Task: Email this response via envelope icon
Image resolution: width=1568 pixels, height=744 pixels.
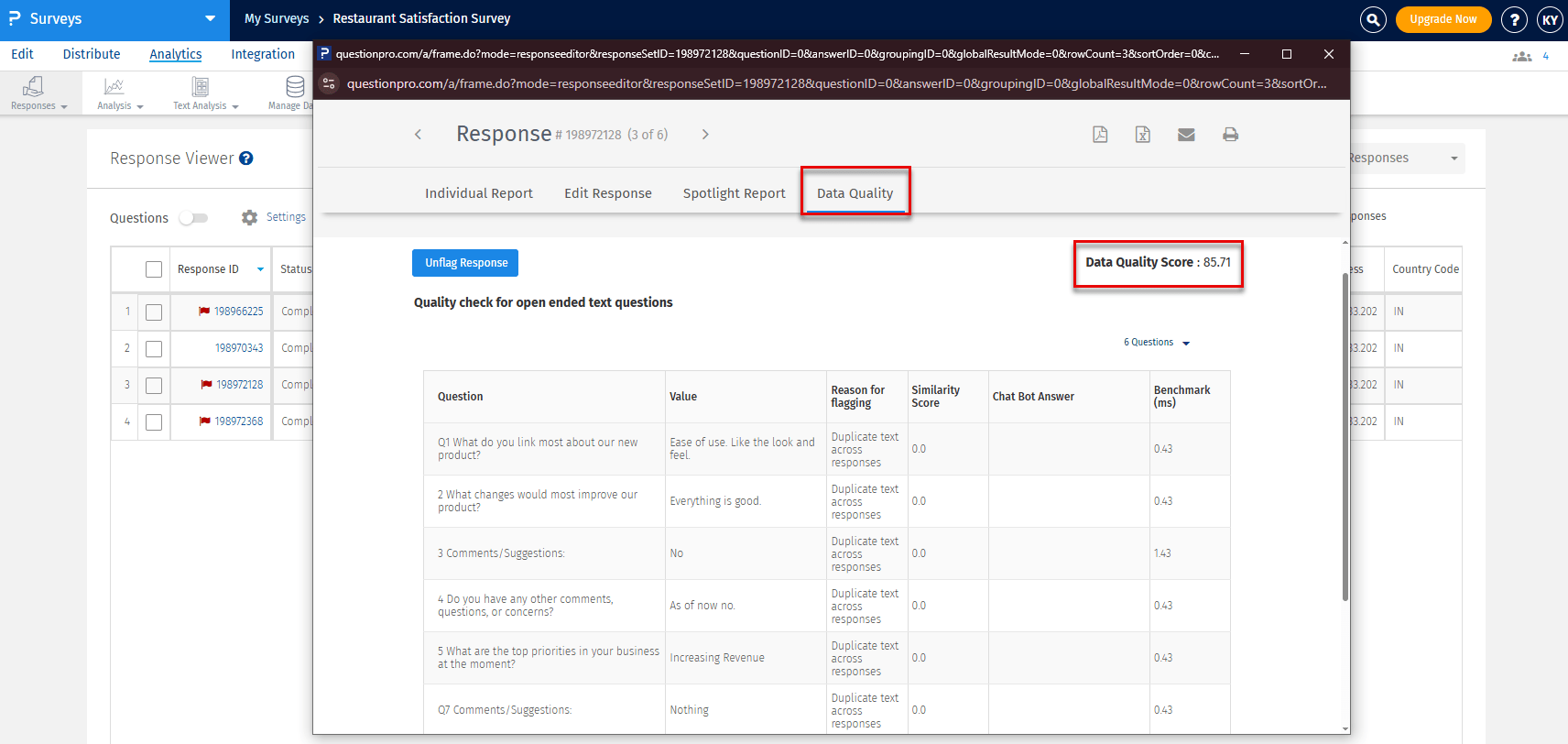Action: click(x=1186, y=135)
